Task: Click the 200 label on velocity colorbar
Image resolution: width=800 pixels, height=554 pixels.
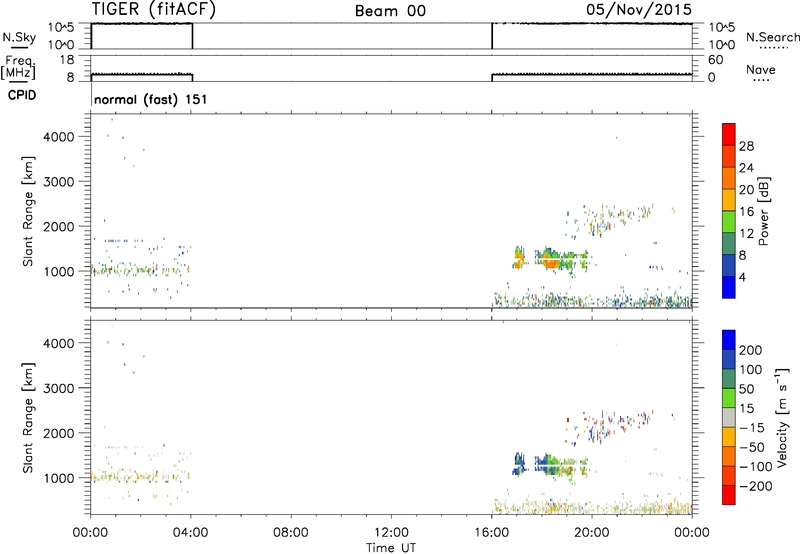Action: pyautogui.click(x=751, y=350)
